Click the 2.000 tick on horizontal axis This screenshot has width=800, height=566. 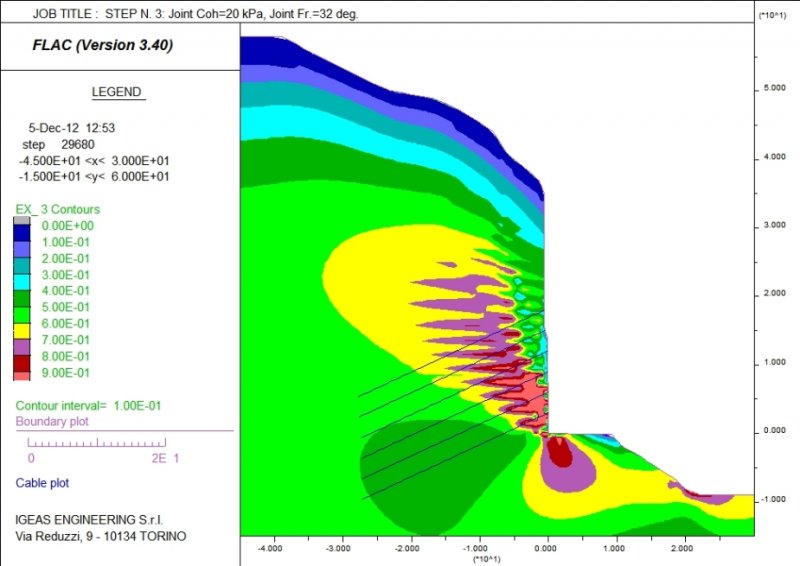pos(684,548)
